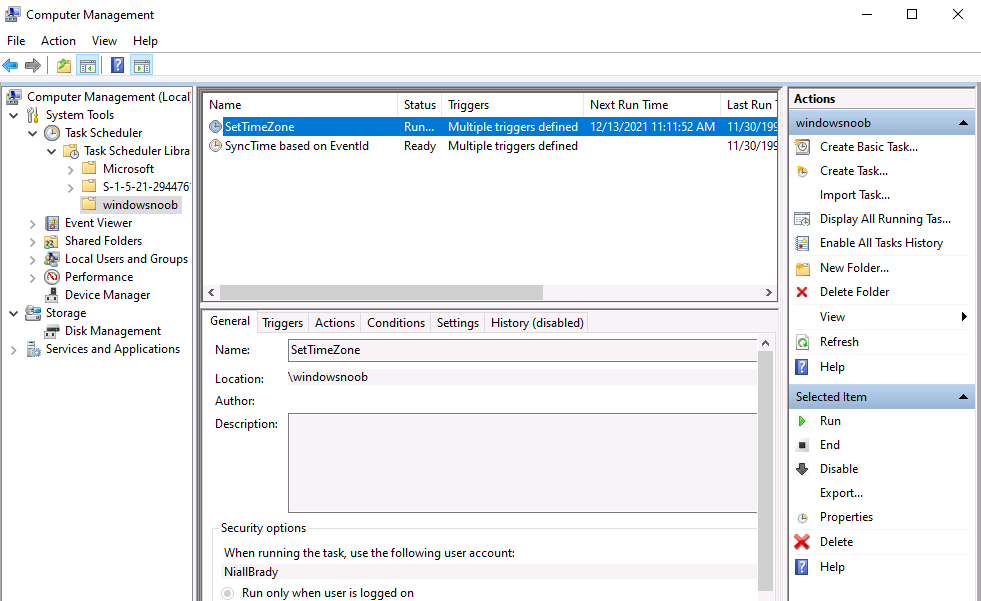Click the Disk Management icon in tree
981x601 pixels.
point(52,331)
